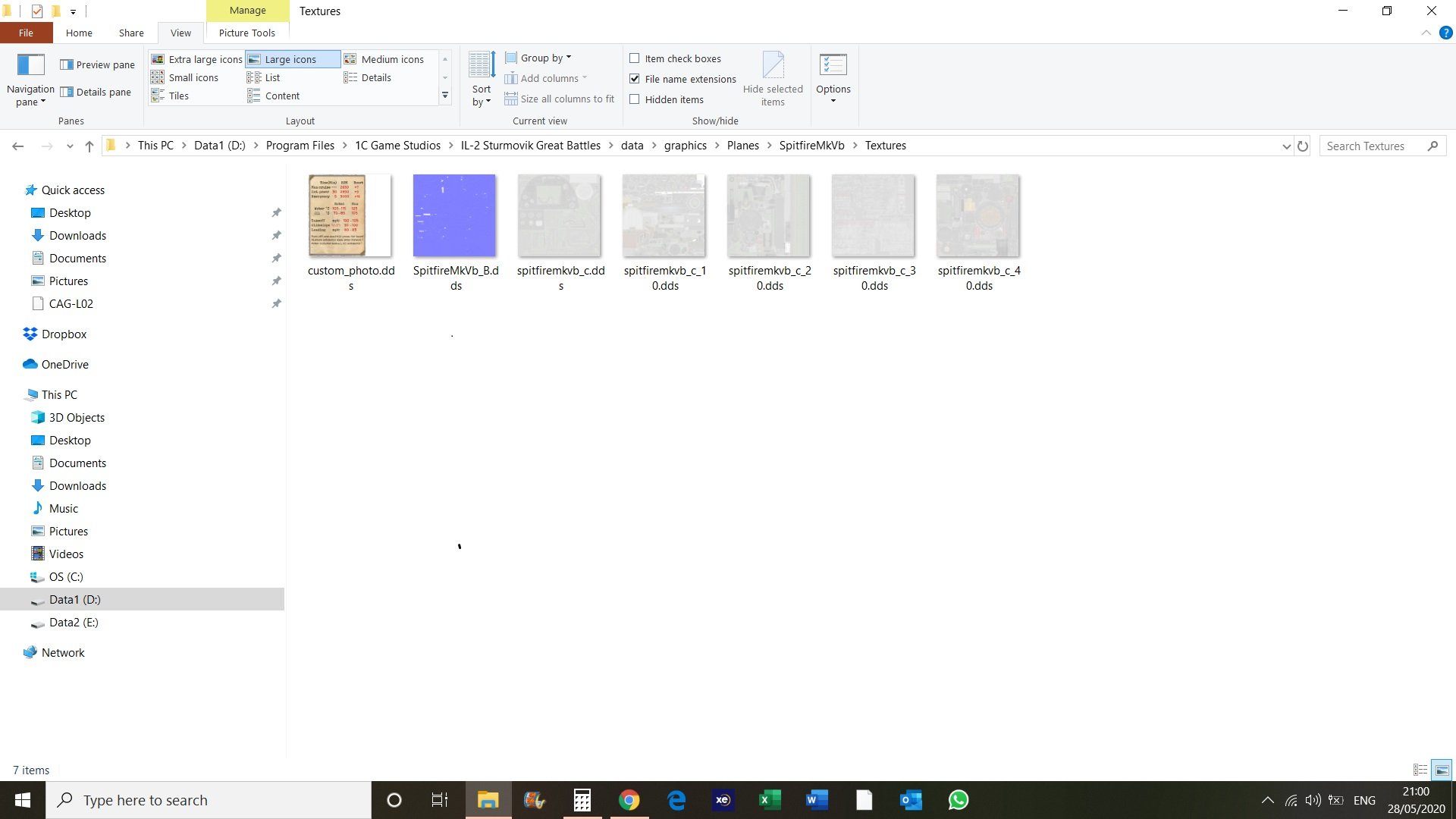Open the Group by dropdown
Image resolution: width=1456 pixels, height=819 pixels.
pyautogui.click(x=538, y=58)
